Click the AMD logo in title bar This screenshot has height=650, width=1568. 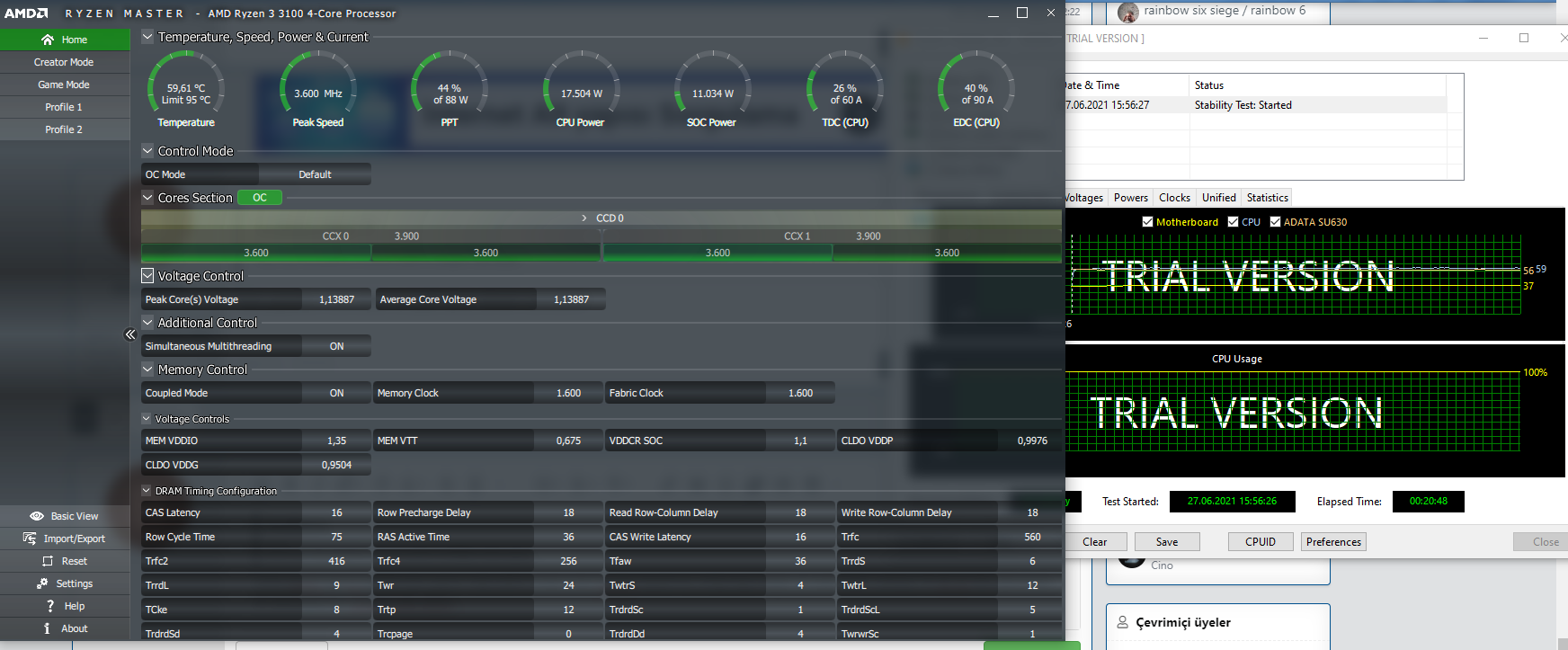click(x=26, y=13)
